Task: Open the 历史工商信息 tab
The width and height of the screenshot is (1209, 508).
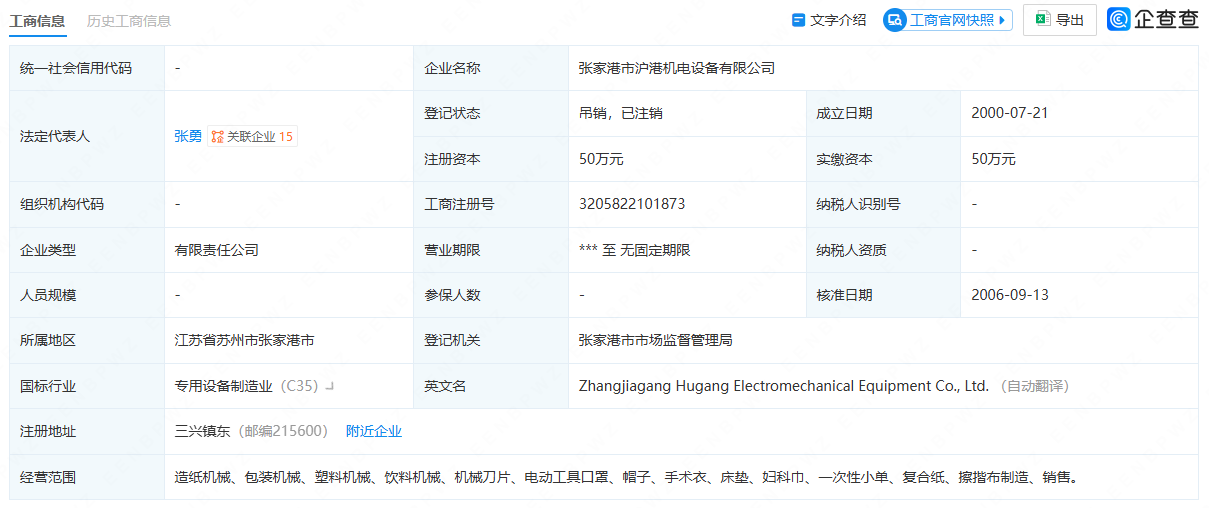Action: click(x=128, y=20)
